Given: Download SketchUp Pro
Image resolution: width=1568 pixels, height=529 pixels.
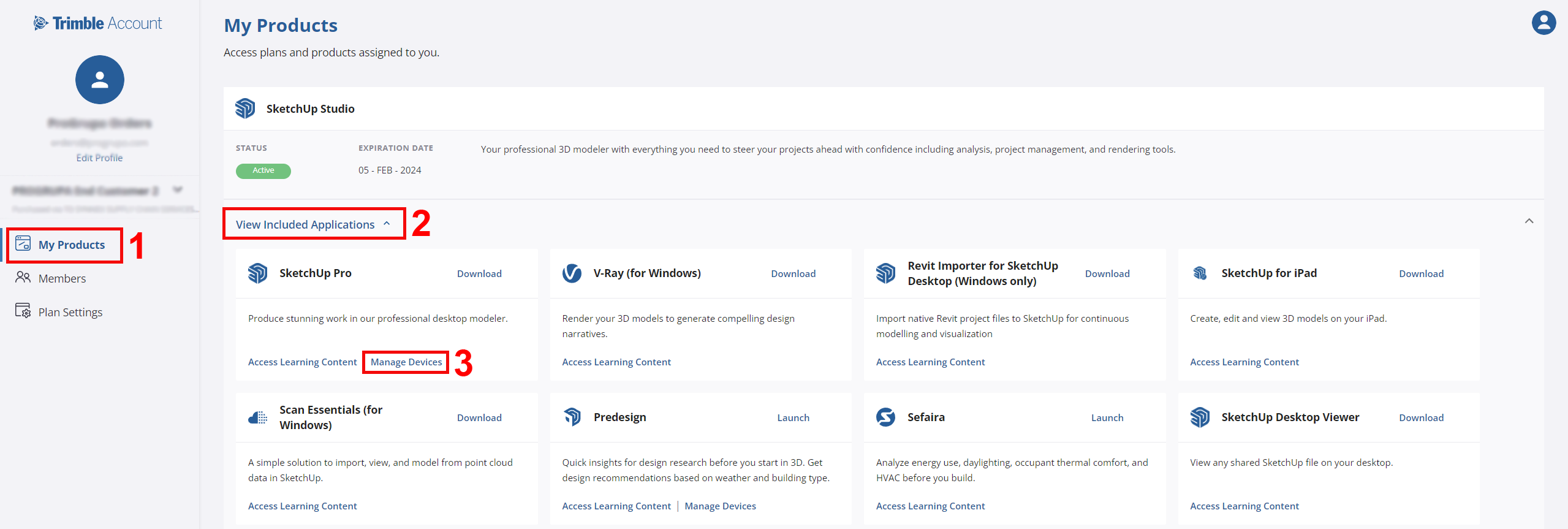Looking at the screenshot, I should click(479, 273).
